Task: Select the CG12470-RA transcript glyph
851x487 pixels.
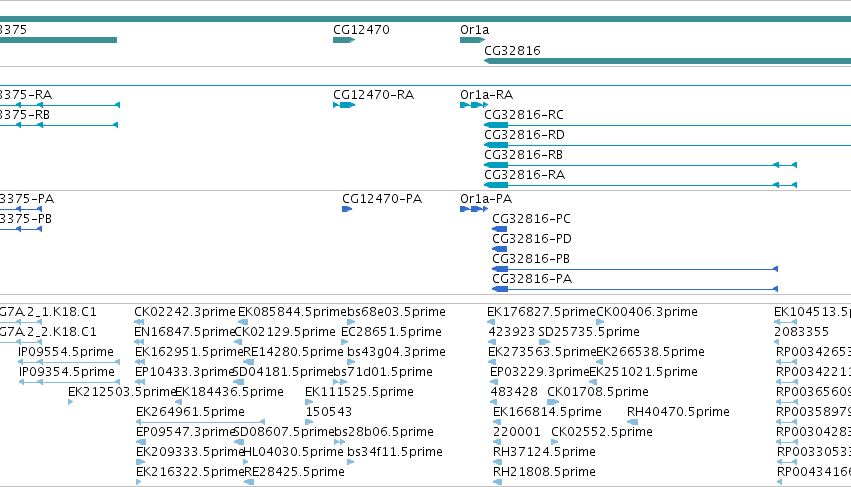Action: (x=344, y=105)
